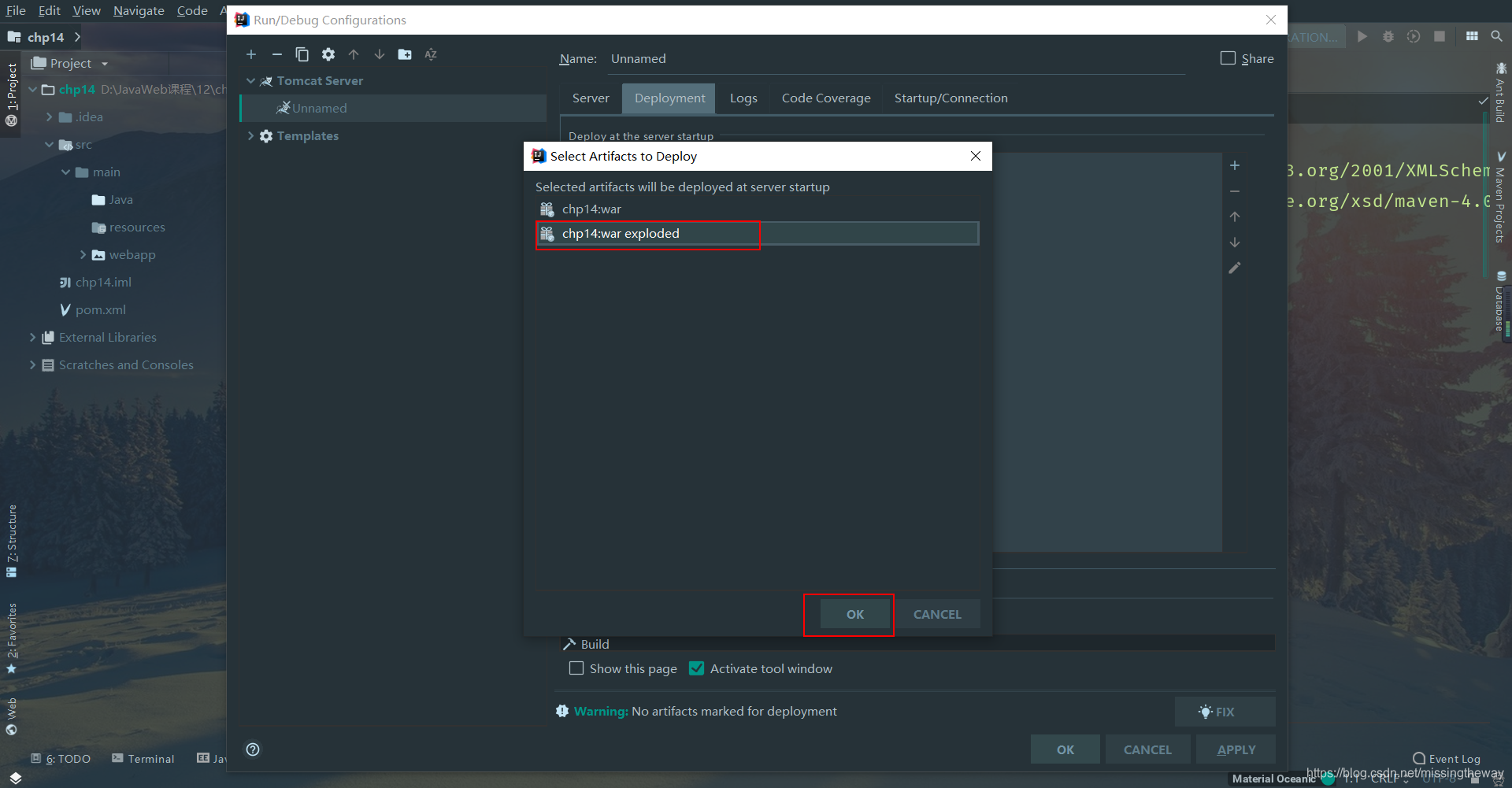This screenshot has height=788, width=1512.
Task: Remove artifact minus icon in deployment panel
Action: pyautogui.click(x=1235, y=191)
